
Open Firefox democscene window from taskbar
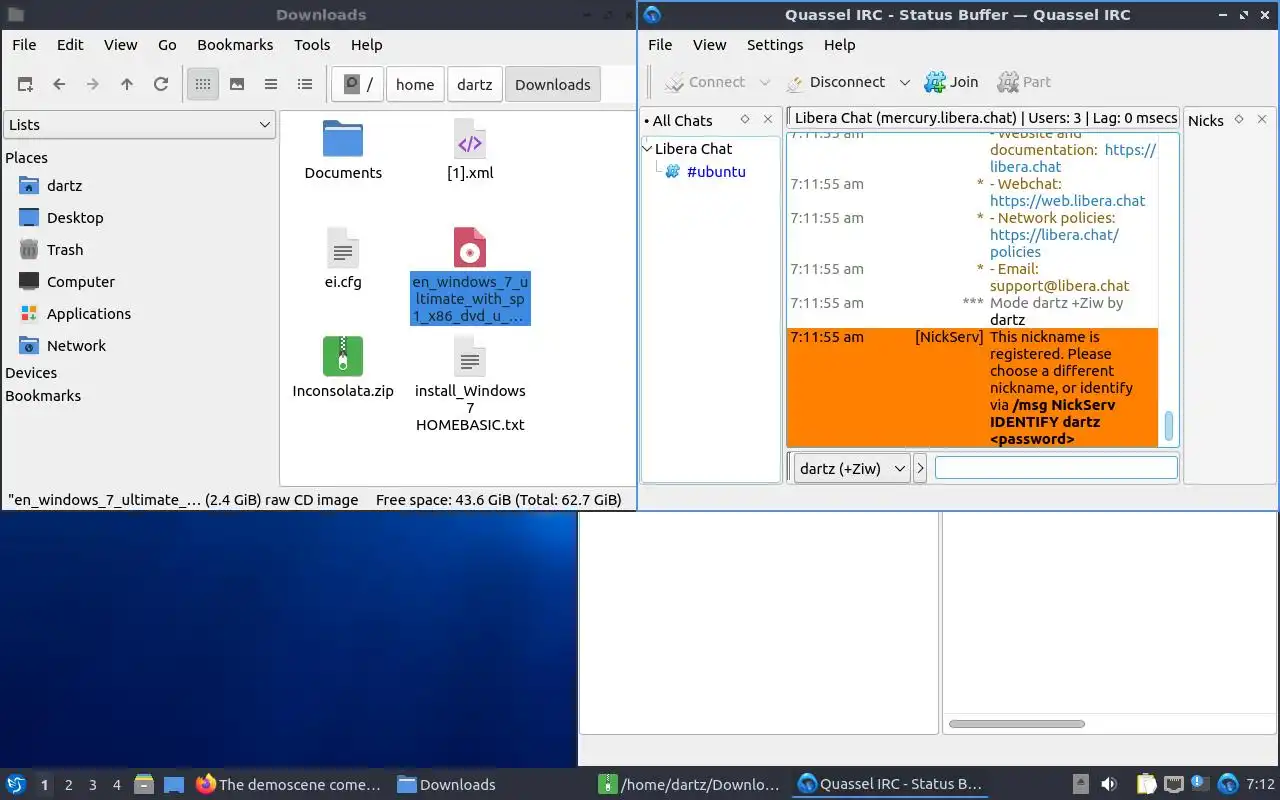coord(288,785)
